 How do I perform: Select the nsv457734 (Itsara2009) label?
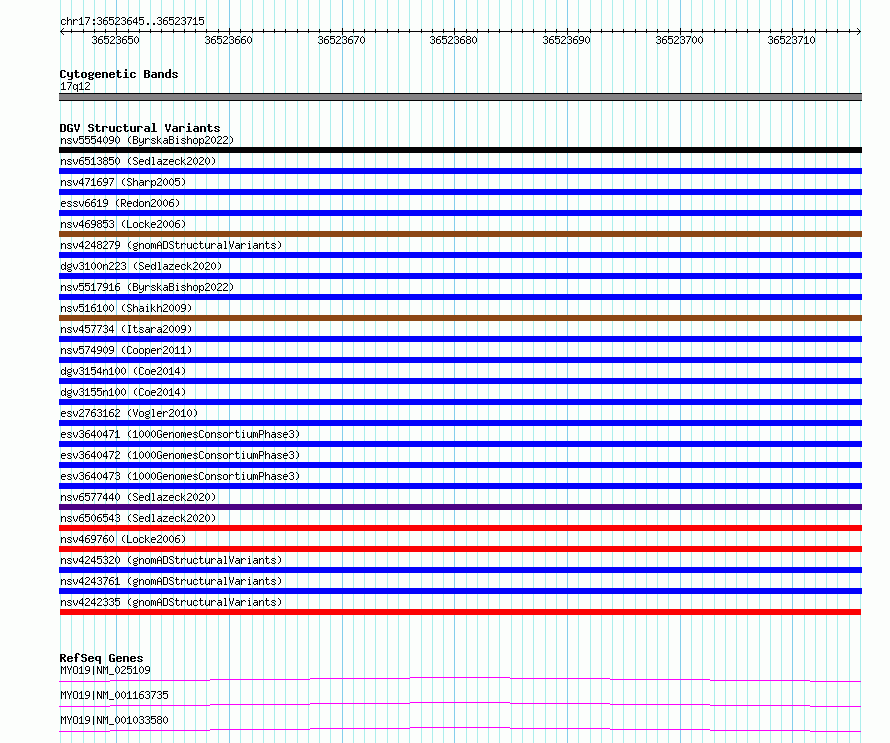point(126,329)
